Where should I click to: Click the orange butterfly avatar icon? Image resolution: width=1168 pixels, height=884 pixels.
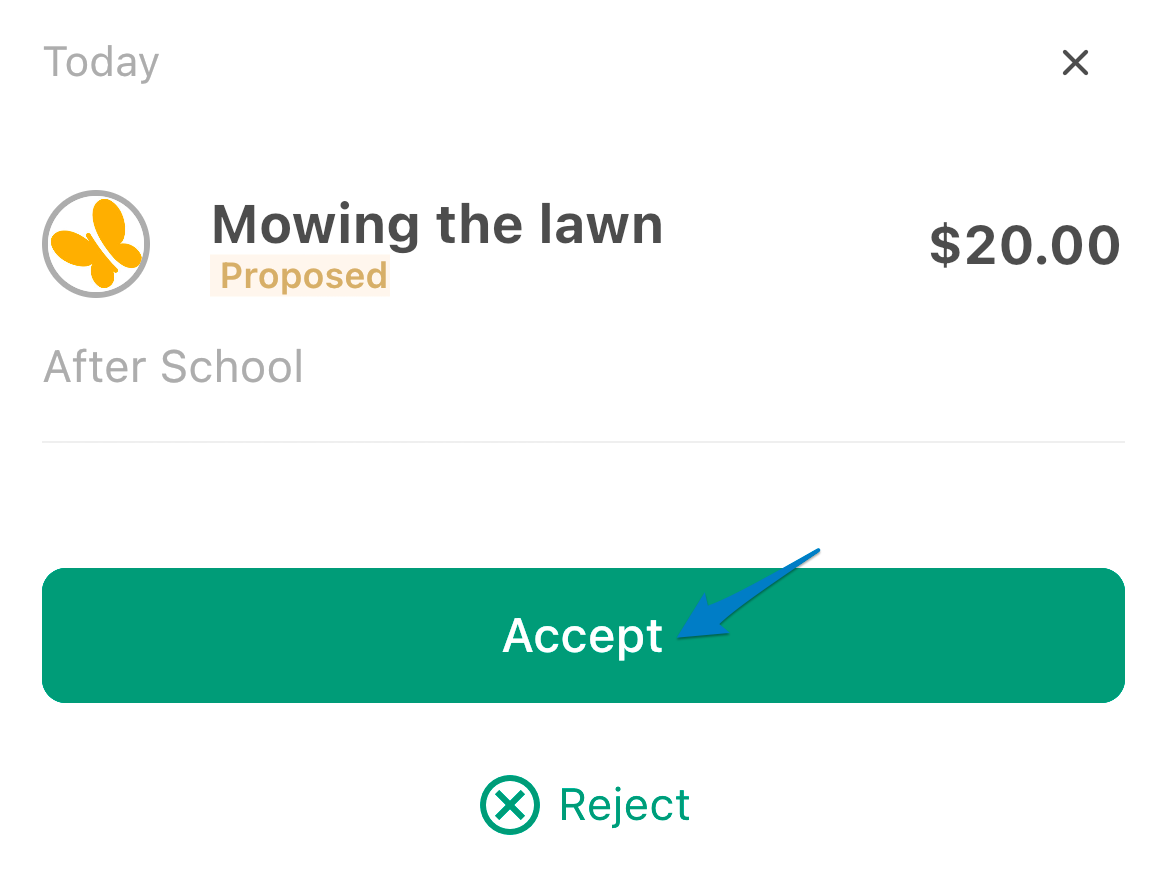[96, 244]
